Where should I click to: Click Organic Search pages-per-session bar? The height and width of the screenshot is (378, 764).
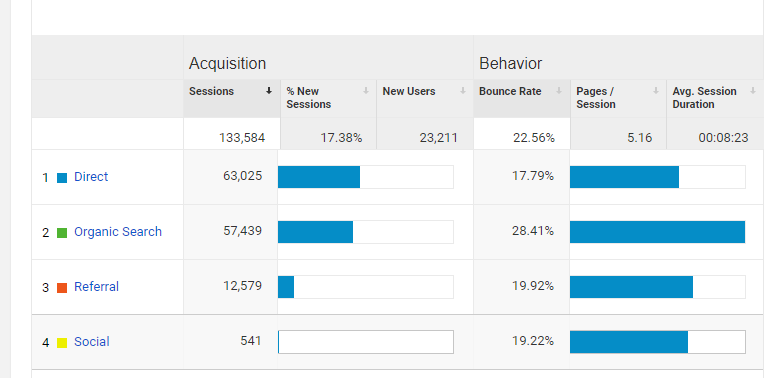[658, 232]
